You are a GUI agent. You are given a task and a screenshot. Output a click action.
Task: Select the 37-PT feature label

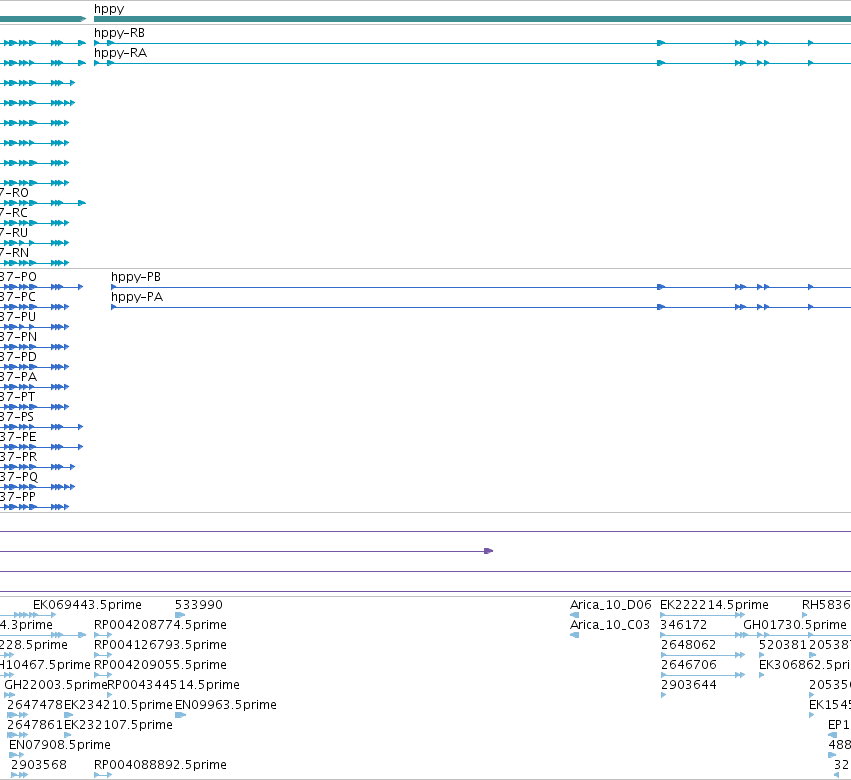[17, 397]
